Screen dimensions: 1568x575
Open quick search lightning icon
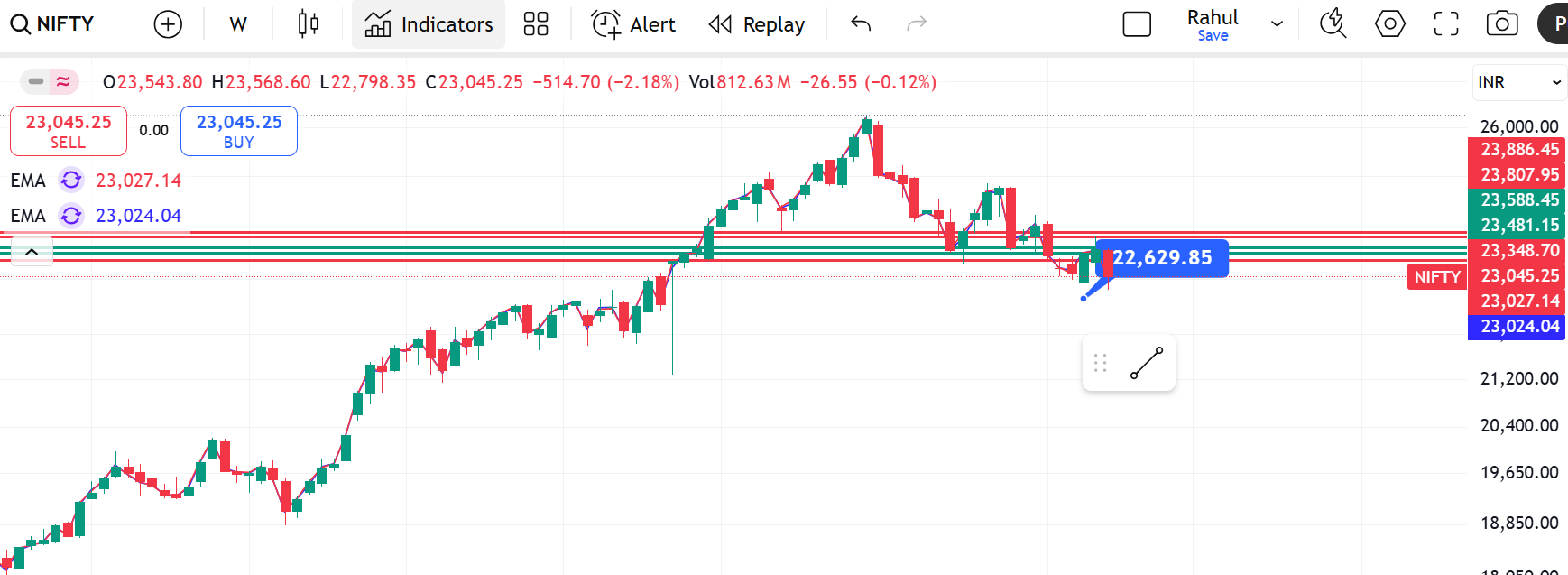pos(1333,24)
